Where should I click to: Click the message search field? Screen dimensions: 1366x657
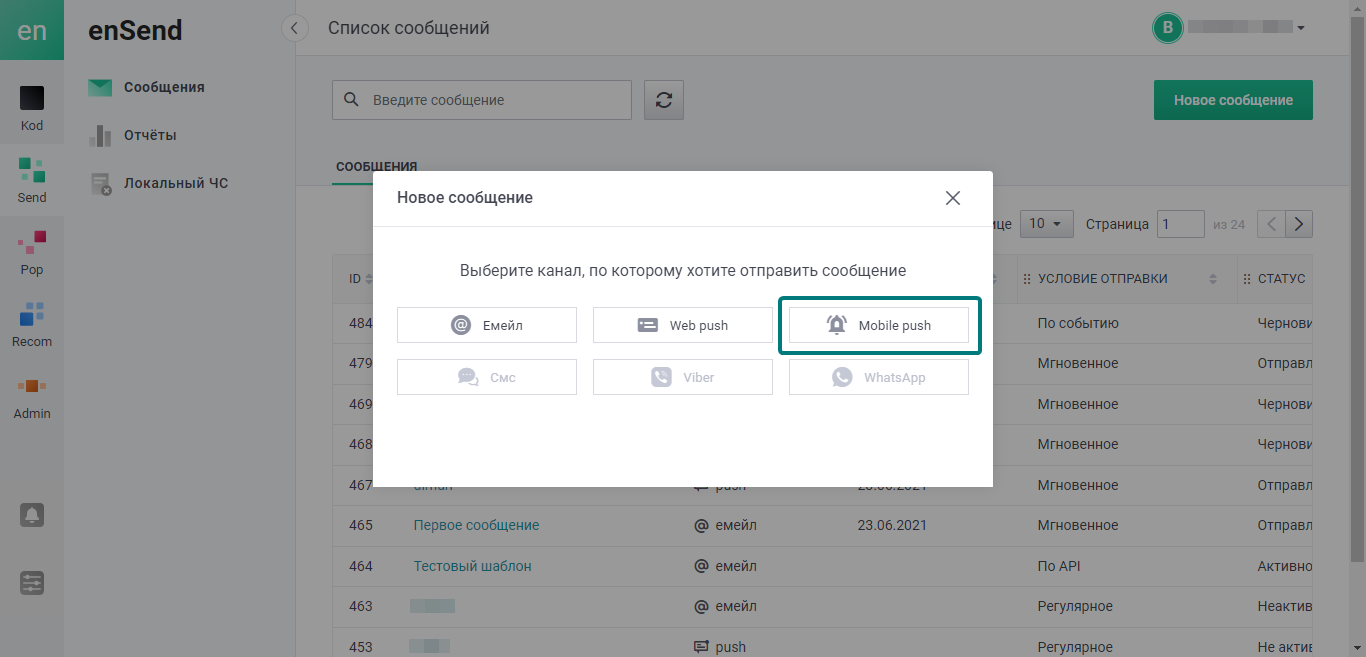tap(482, 100)
